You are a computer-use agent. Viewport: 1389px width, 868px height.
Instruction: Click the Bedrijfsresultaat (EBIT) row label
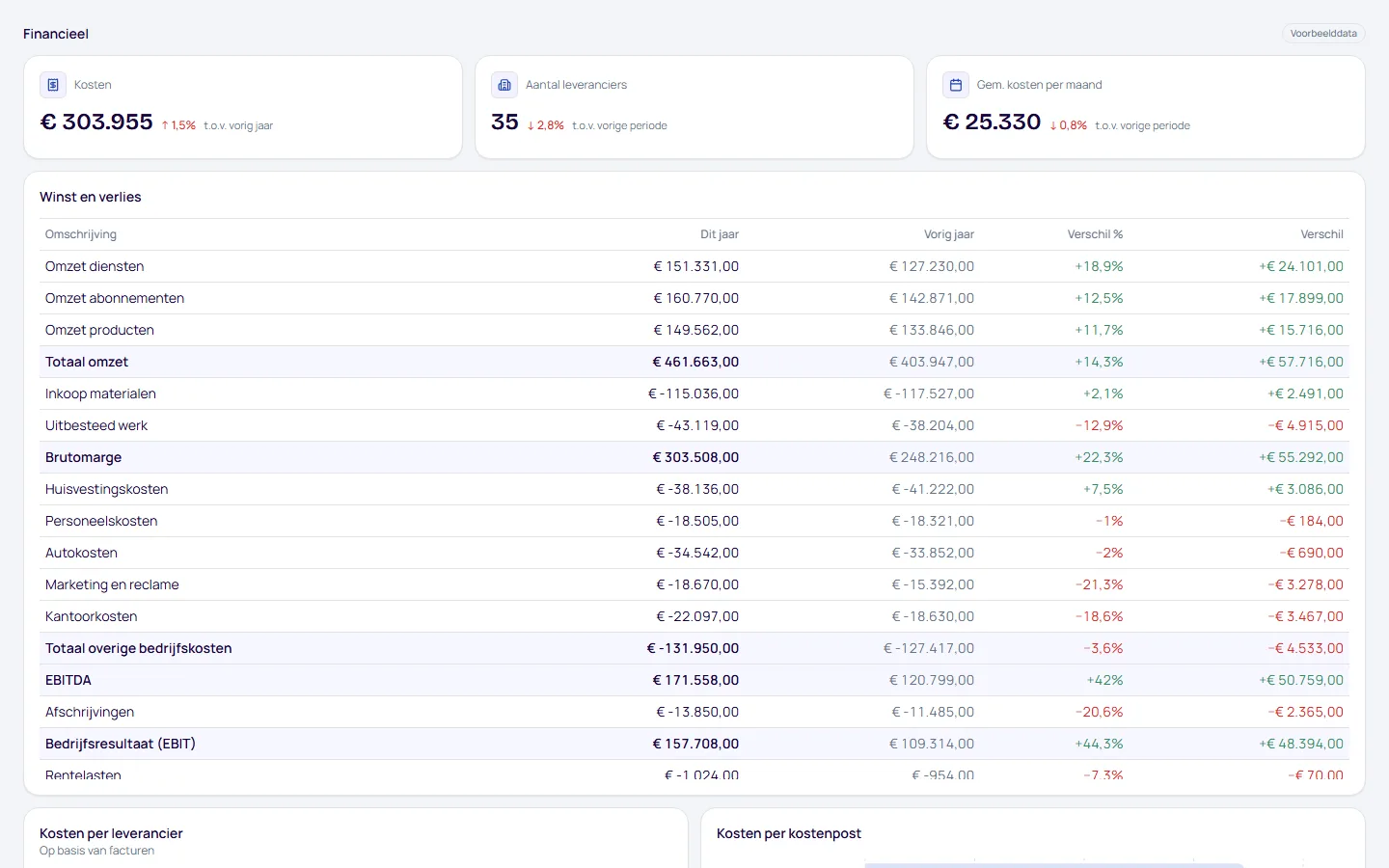[121, 744]
